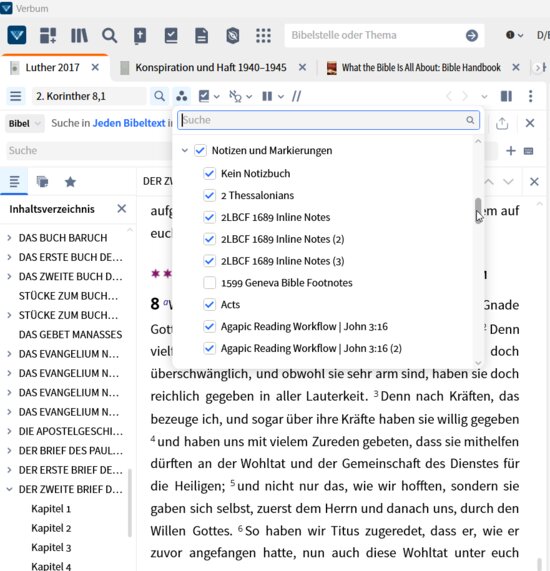Switch to Konspiration und Haft 1940–1945 tab
This screenshot has width=550, height=571.
coord(211,67)
